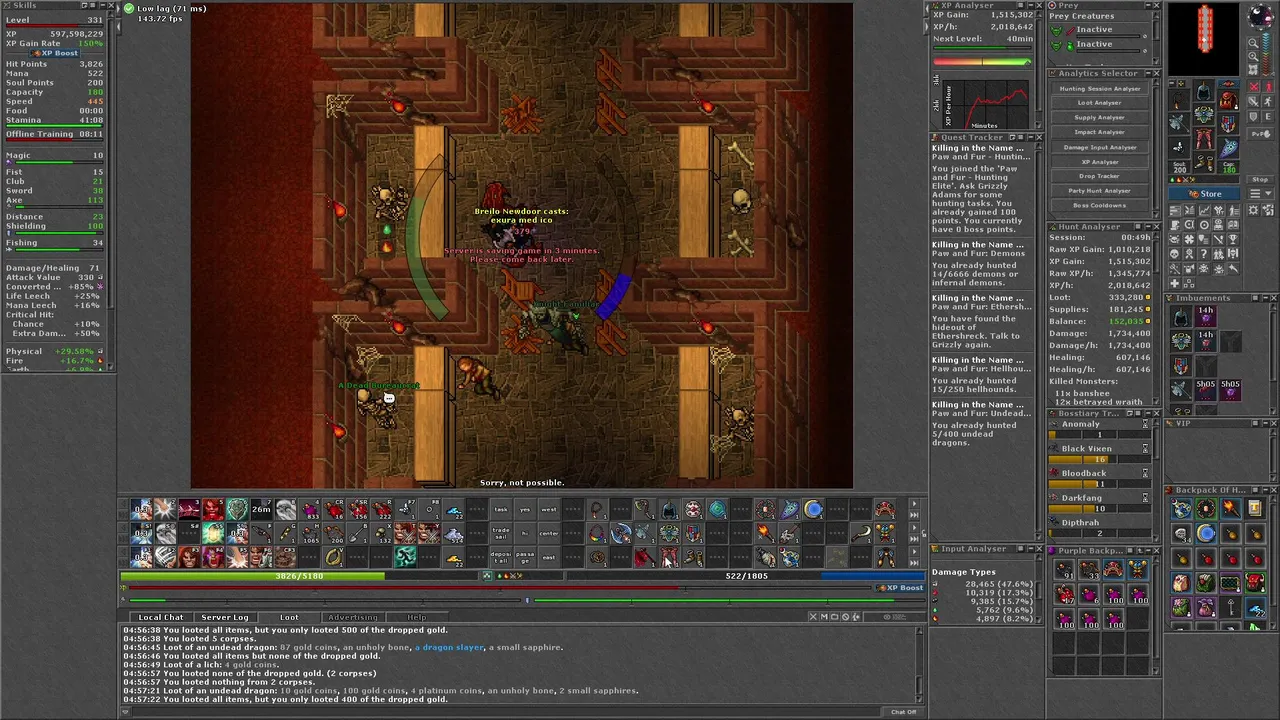
Task: Click the 'task' hotkey button
Action: [x=501, y=509]
